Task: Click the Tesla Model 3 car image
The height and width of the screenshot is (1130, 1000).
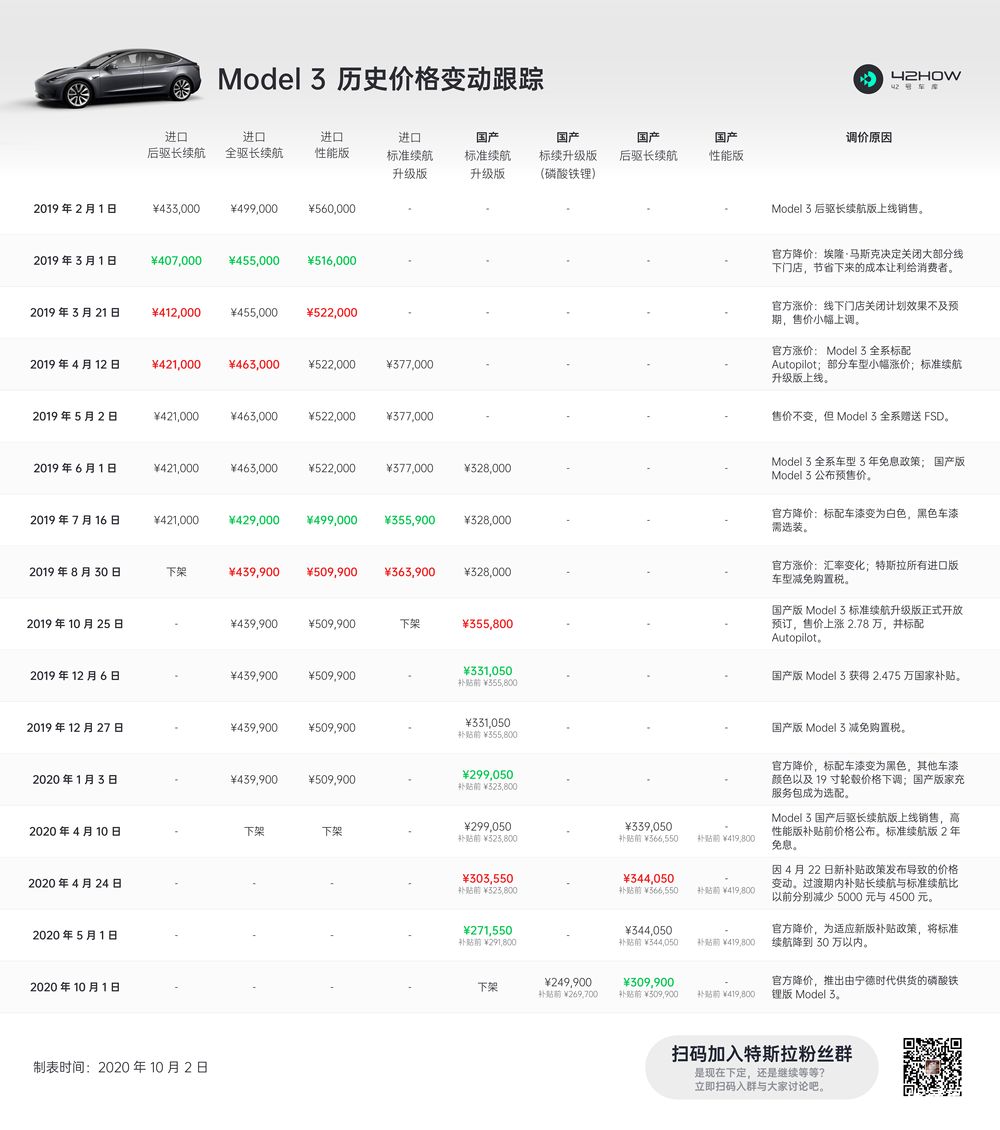Action: [x=117, y=79]
